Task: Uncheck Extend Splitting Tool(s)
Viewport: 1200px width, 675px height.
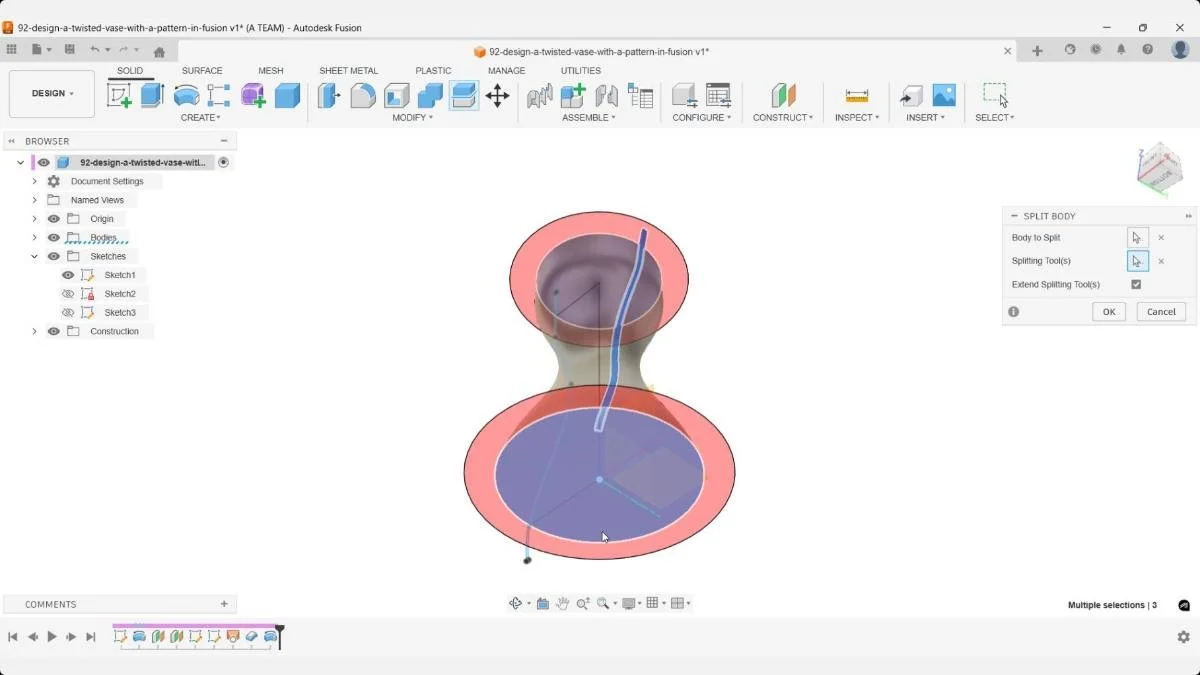Action: [x=1135, y=284]
